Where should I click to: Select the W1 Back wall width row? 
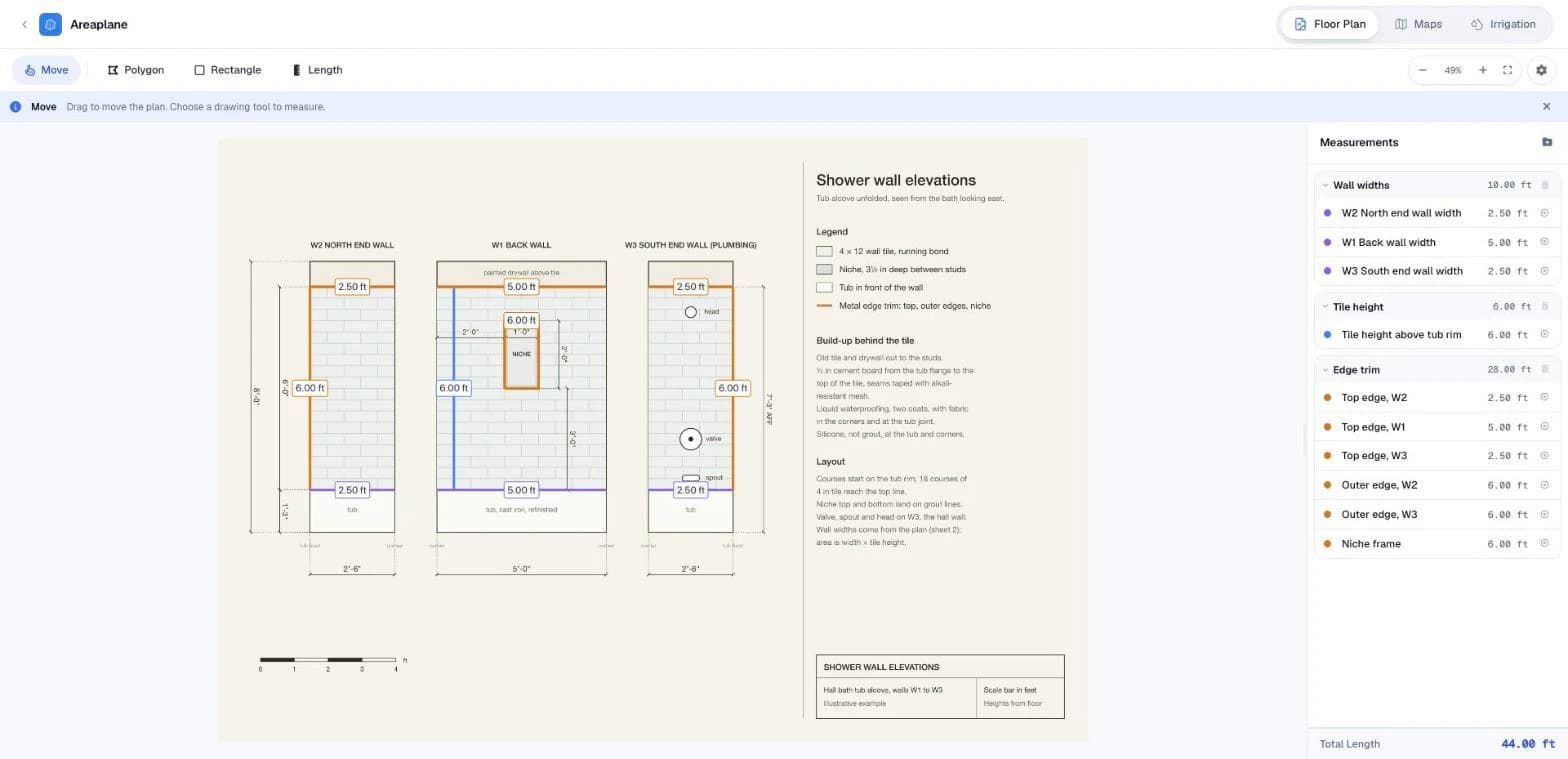coord(1436,242)
